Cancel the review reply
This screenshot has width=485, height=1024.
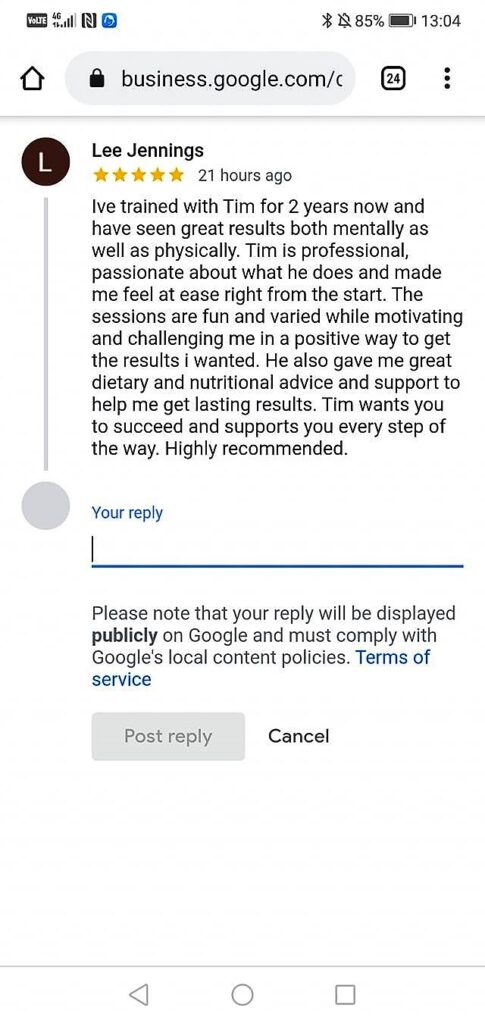(298, 736)
